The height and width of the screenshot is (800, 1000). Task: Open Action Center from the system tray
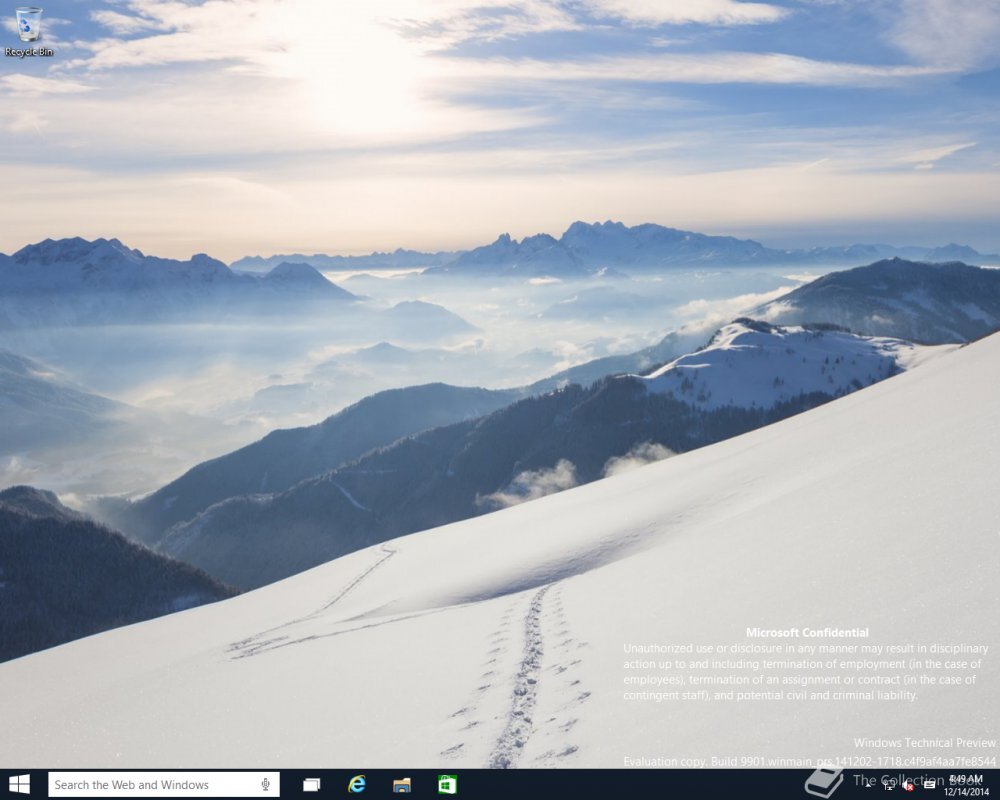[x=928, y=784]
